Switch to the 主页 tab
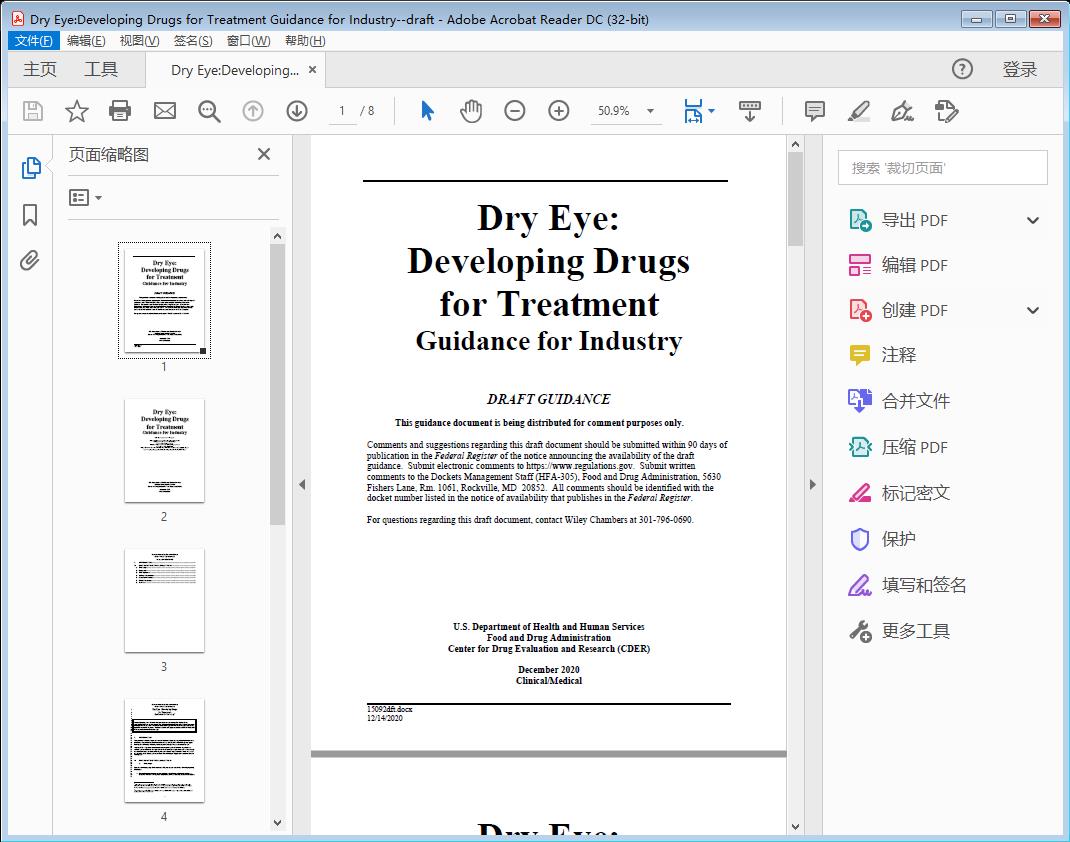Viewport: 1070px width, 842px height. click(x=40, y=69)
